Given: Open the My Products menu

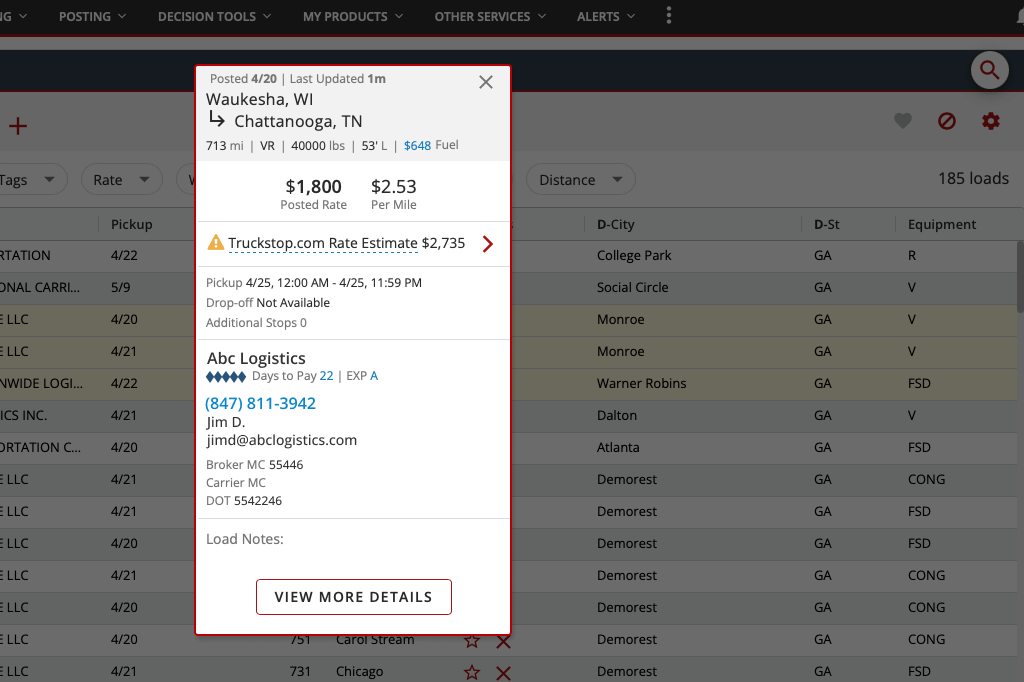Looking at the screenshot, I should coord(353,16).
